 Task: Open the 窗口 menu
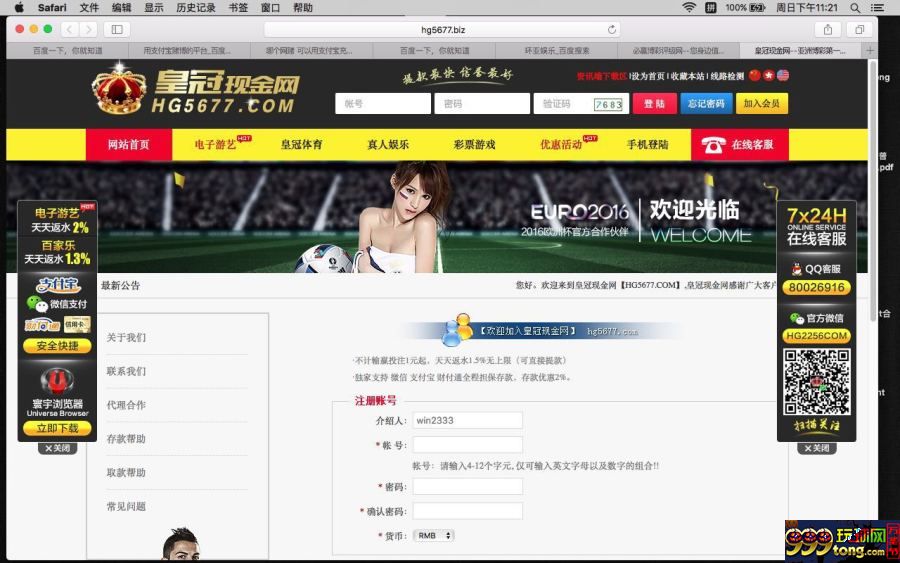[270, 7]
